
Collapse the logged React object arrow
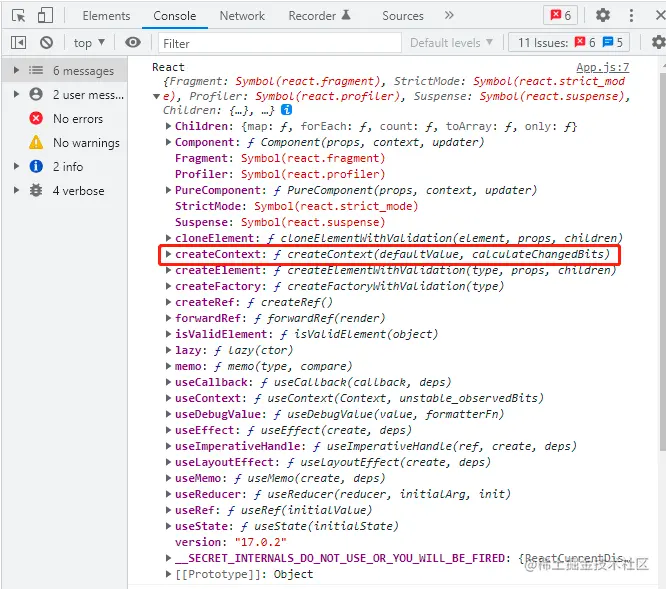(x=156, y=96)
